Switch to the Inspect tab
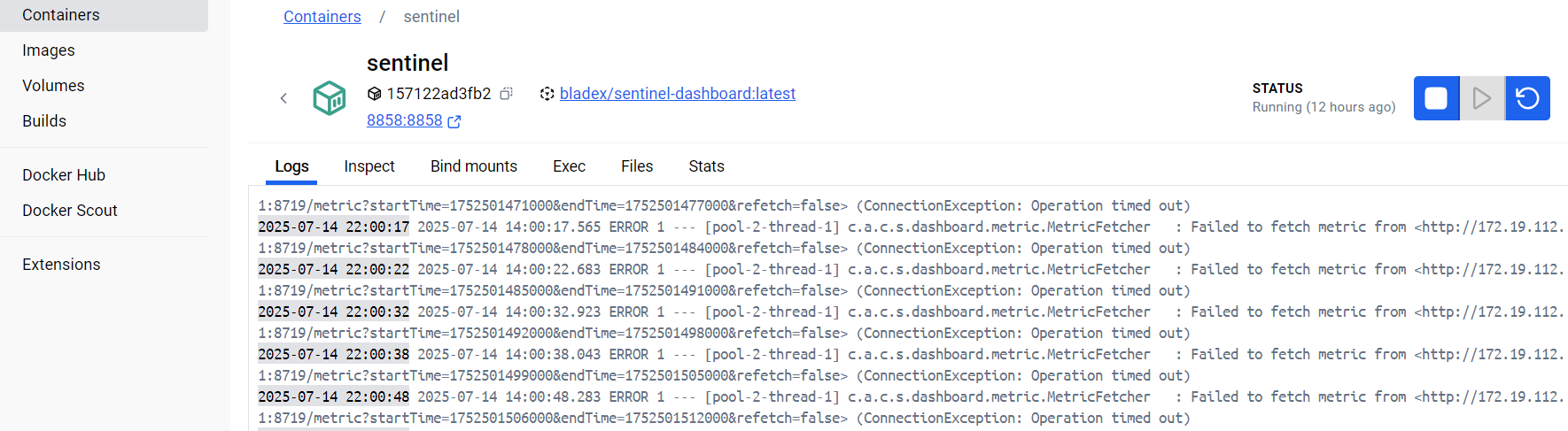 point(369,166)
